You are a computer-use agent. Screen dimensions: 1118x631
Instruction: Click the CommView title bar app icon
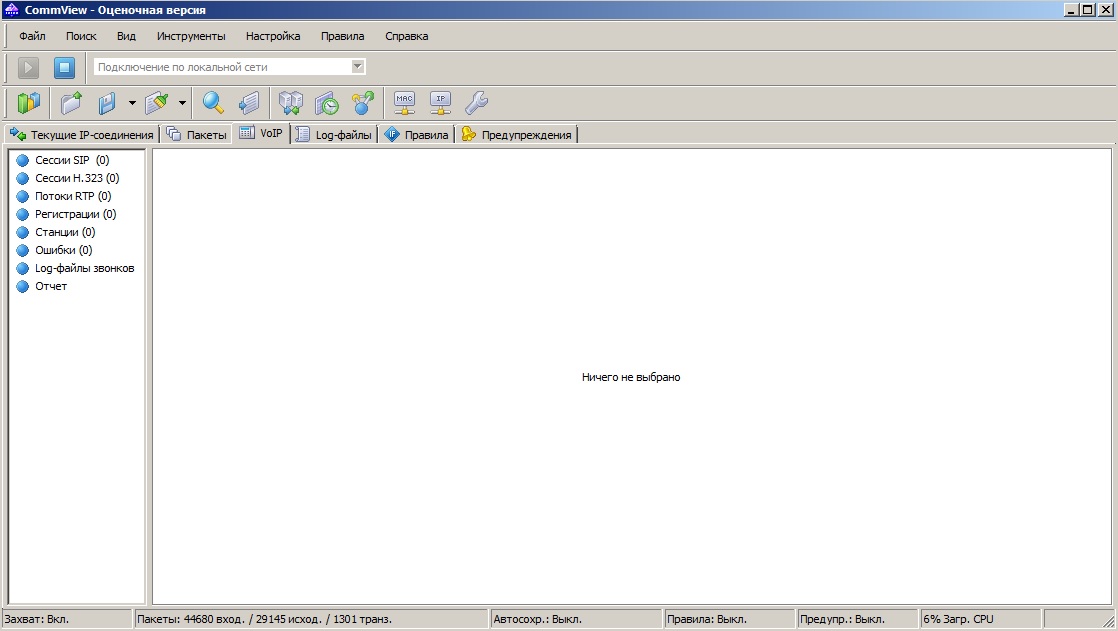(11, 10)
